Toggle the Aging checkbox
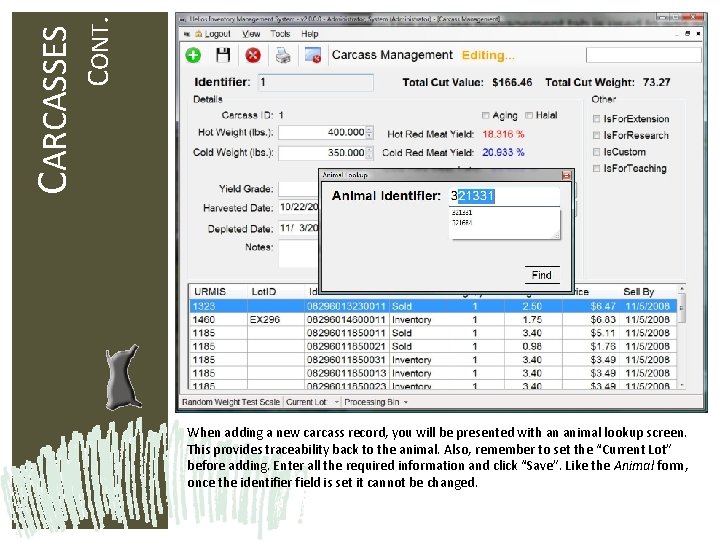The height and width of the screenshot is (540, 720). point(485,115)
